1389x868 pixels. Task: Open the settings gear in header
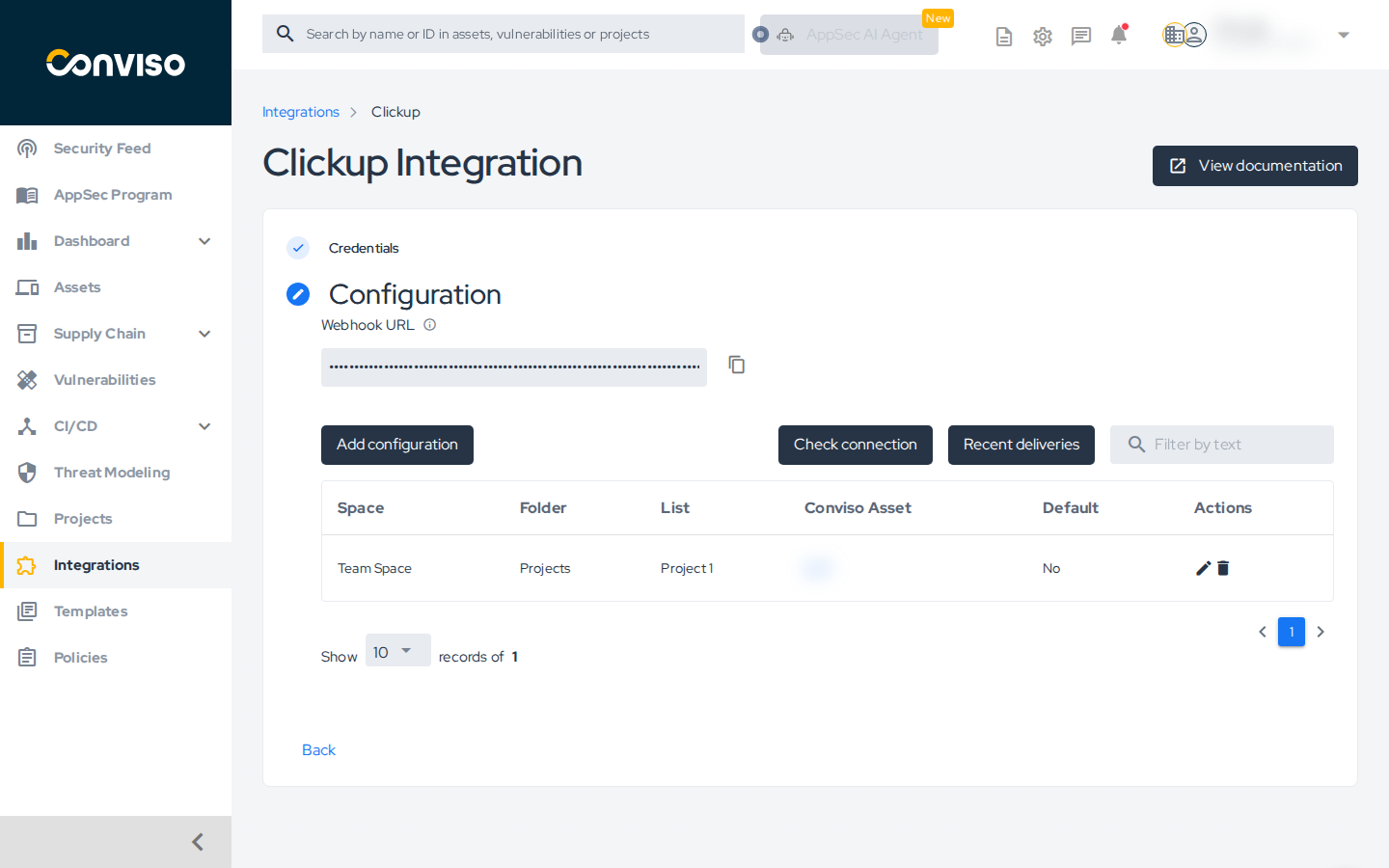point(1043,37)
